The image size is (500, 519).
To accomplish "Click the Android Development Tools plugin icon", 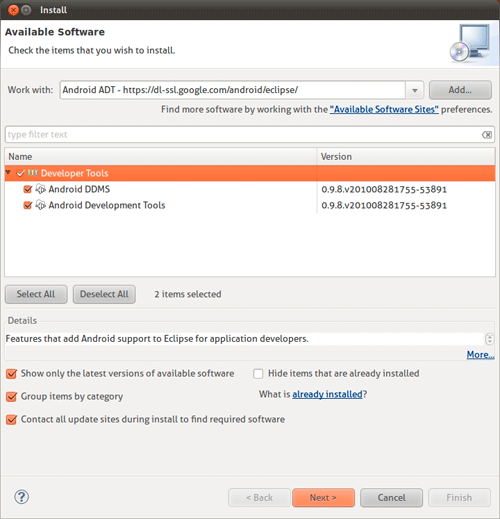I will pyautogui.click(x=40, y=205).
